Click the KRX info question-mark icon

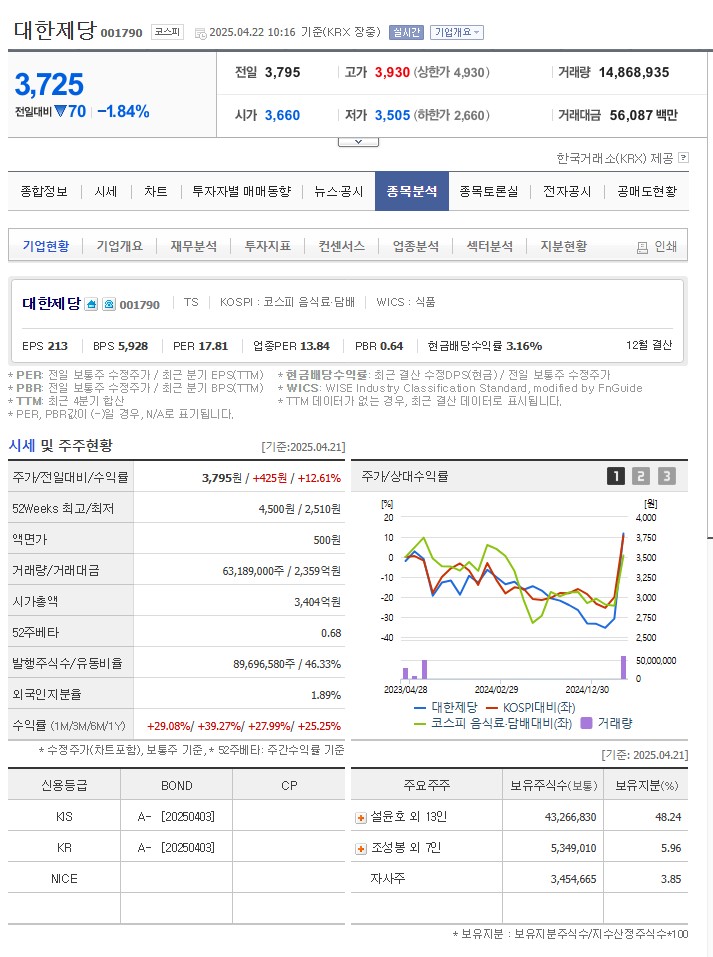[684, 157]
